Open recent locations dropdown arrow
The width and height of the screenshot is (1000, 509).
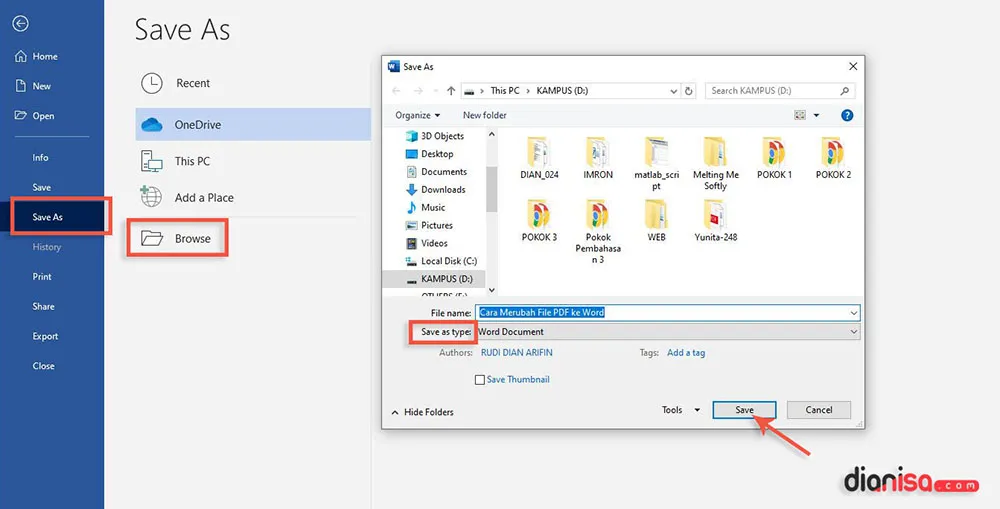pos(436,91)
